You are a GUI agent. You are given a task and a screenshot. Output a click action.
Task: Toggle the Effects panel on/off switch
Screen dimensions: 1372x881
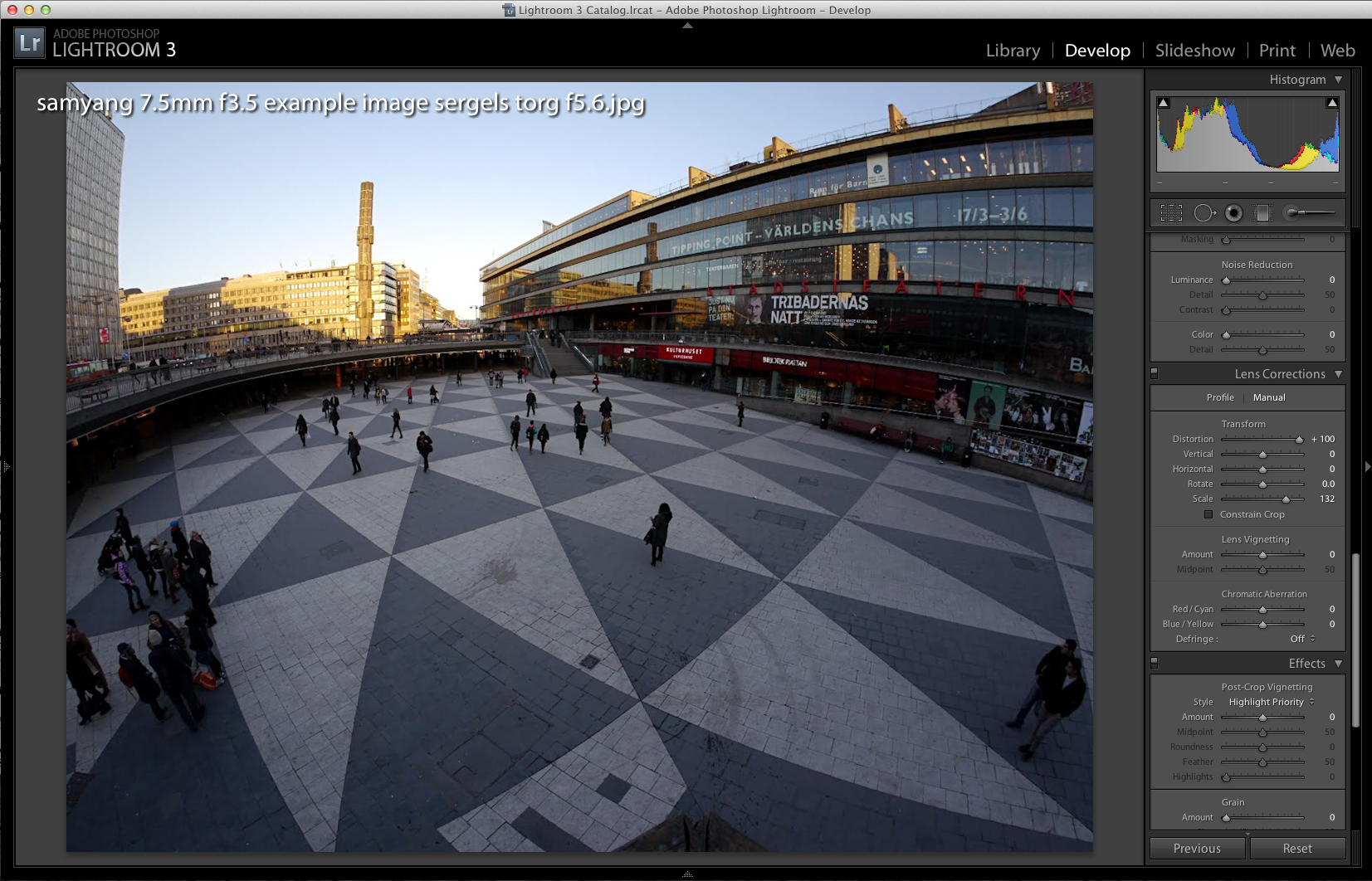click(1155, 664)
